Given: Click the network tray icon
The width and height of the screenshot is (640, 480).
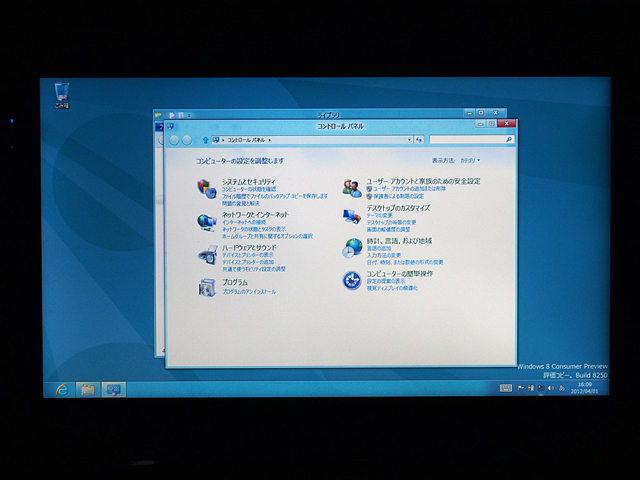Looking at the screenshot, I should (x=541, y=388).
